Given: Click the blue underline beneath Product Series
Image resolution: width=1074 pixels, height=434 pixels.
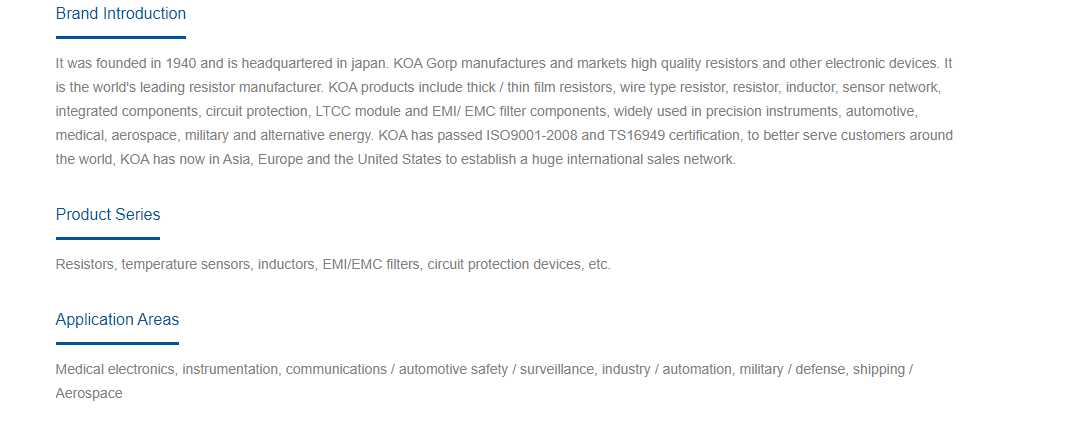Looking at the screenshot, I should 108,238.
